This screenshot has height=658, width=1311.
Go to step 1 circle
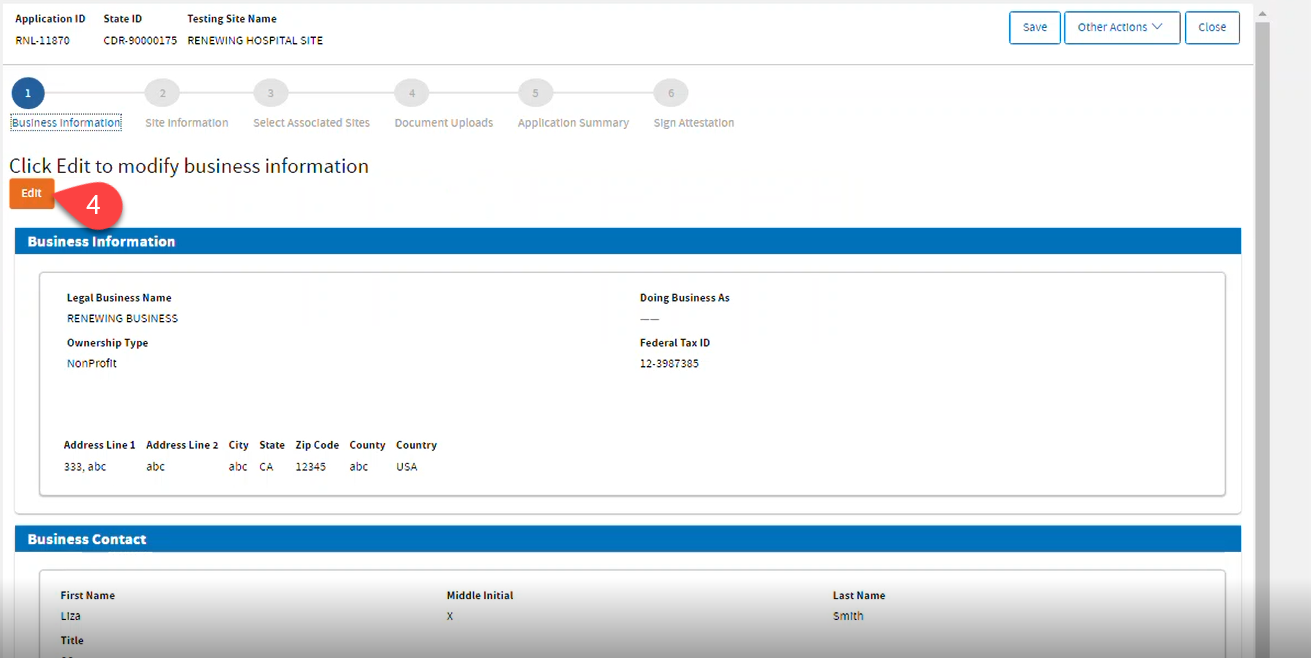[x=28, y=93]
